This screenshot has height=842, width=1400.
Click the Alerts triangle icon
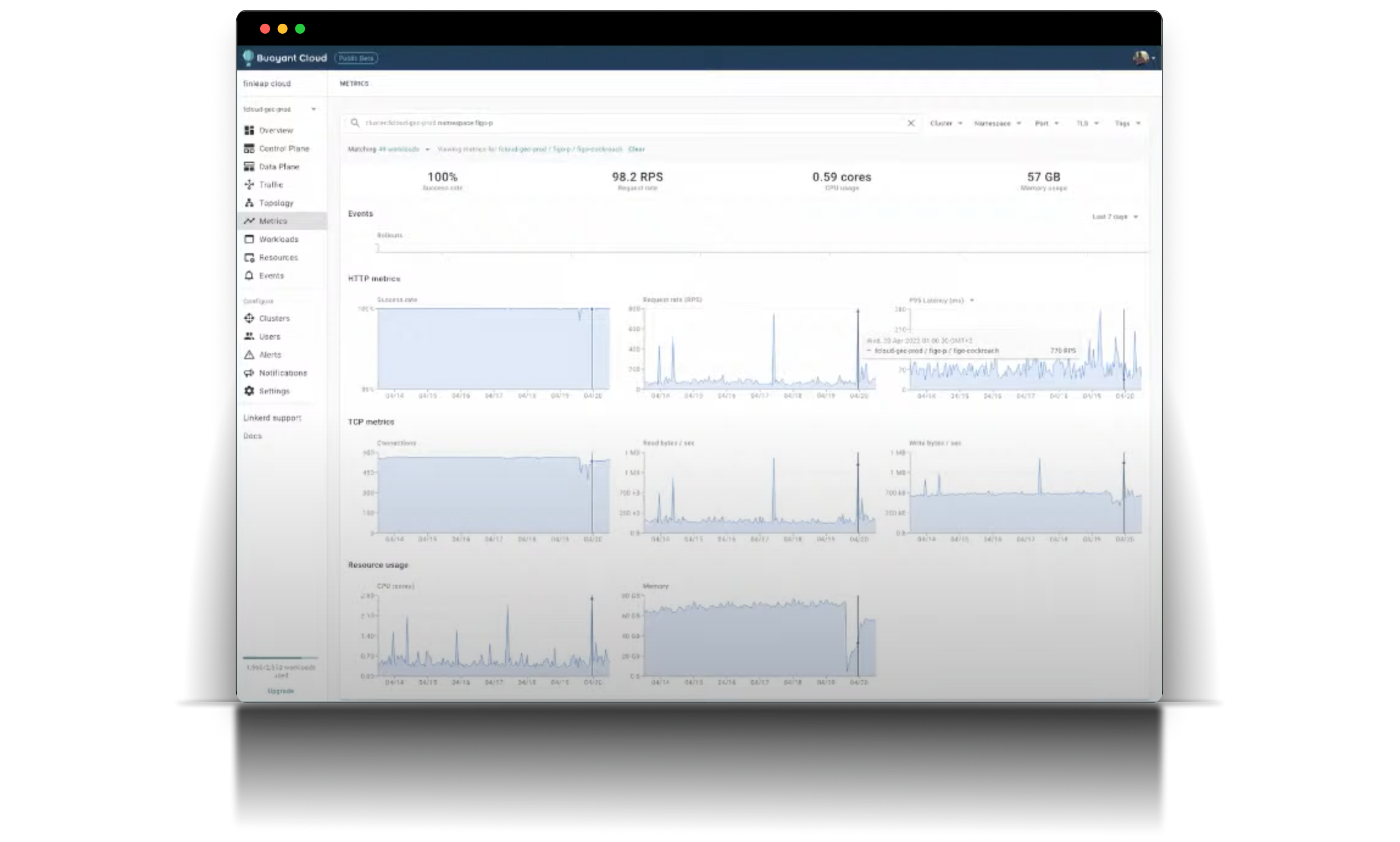[x=248, y=355]
